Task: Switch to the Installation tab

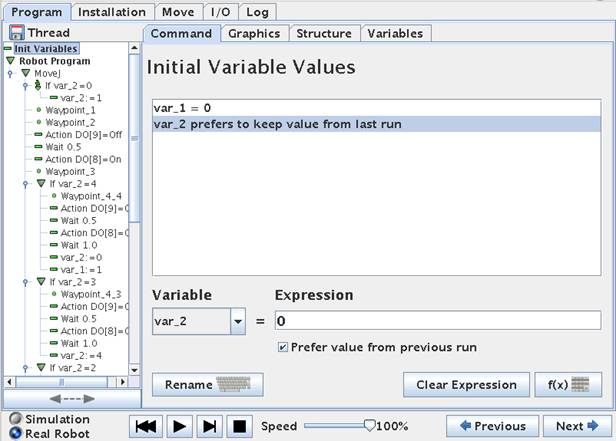Action: click(111, 12)
